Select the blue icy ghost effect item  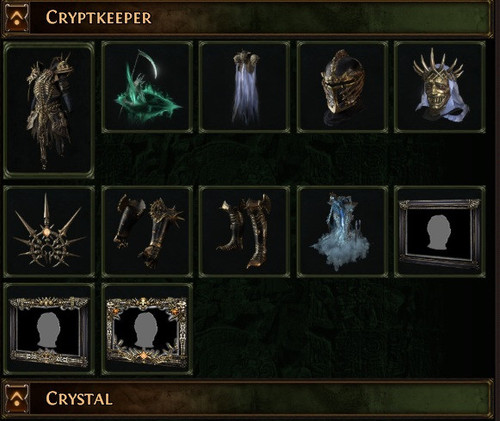tap(342, 232)
